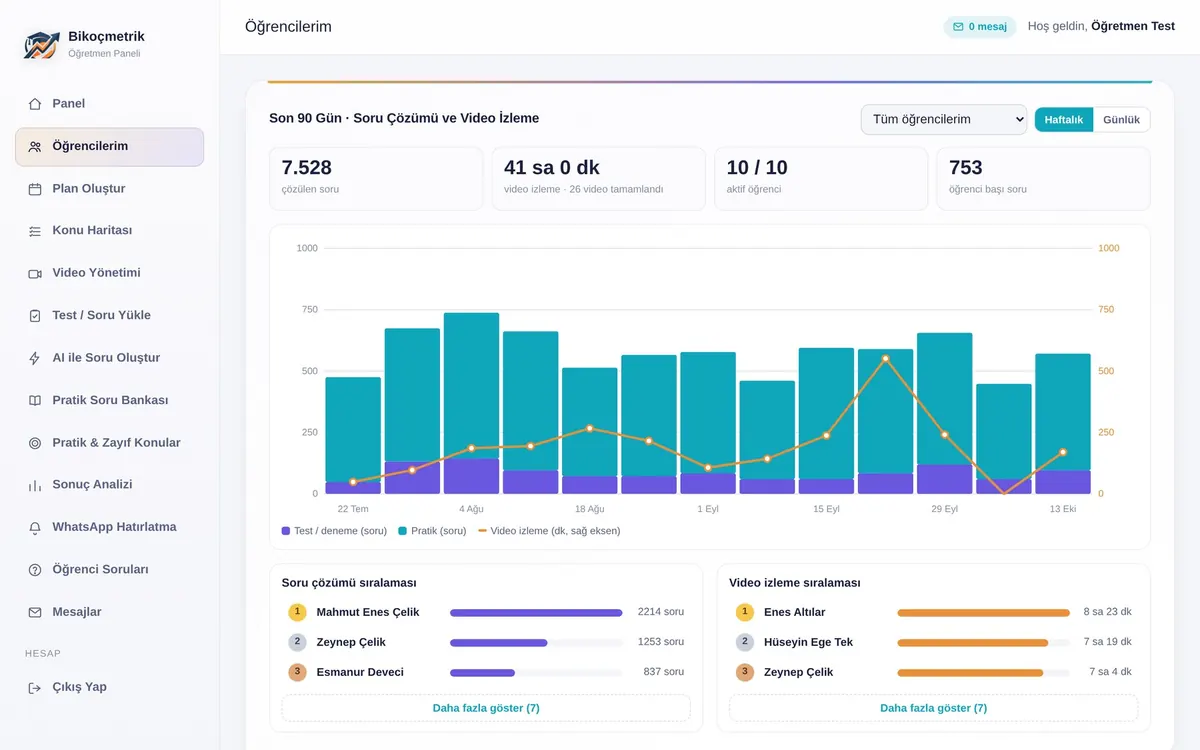Go to Sonuç Analizi in the sidebar
Image resolution: width=1200 pixels, height=750 pixels.
pos(110,485)
